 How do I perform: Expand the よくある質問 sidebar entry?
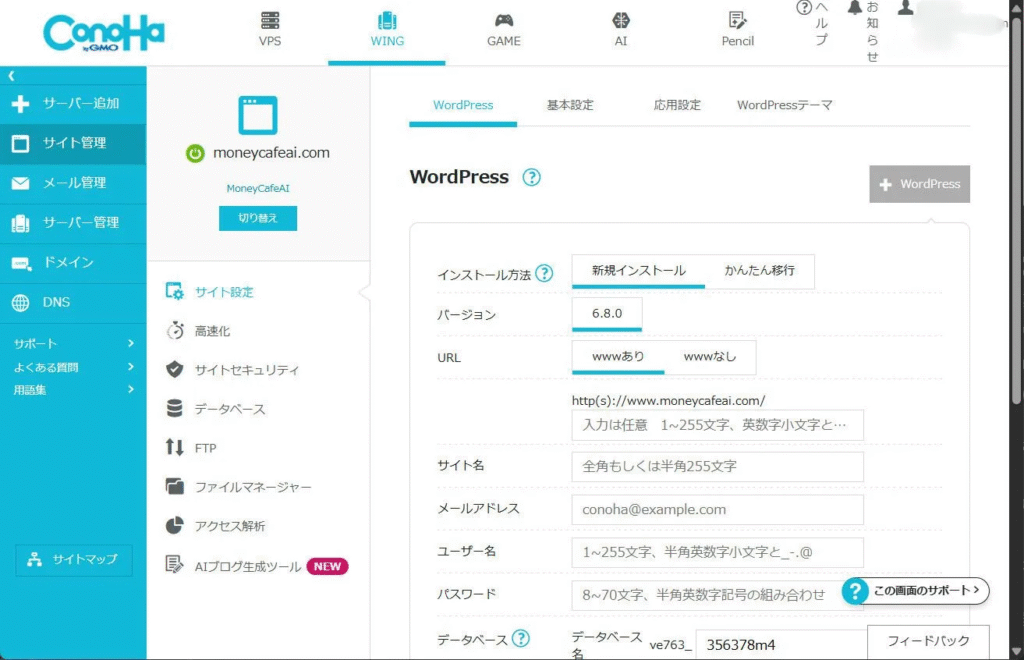73,367
